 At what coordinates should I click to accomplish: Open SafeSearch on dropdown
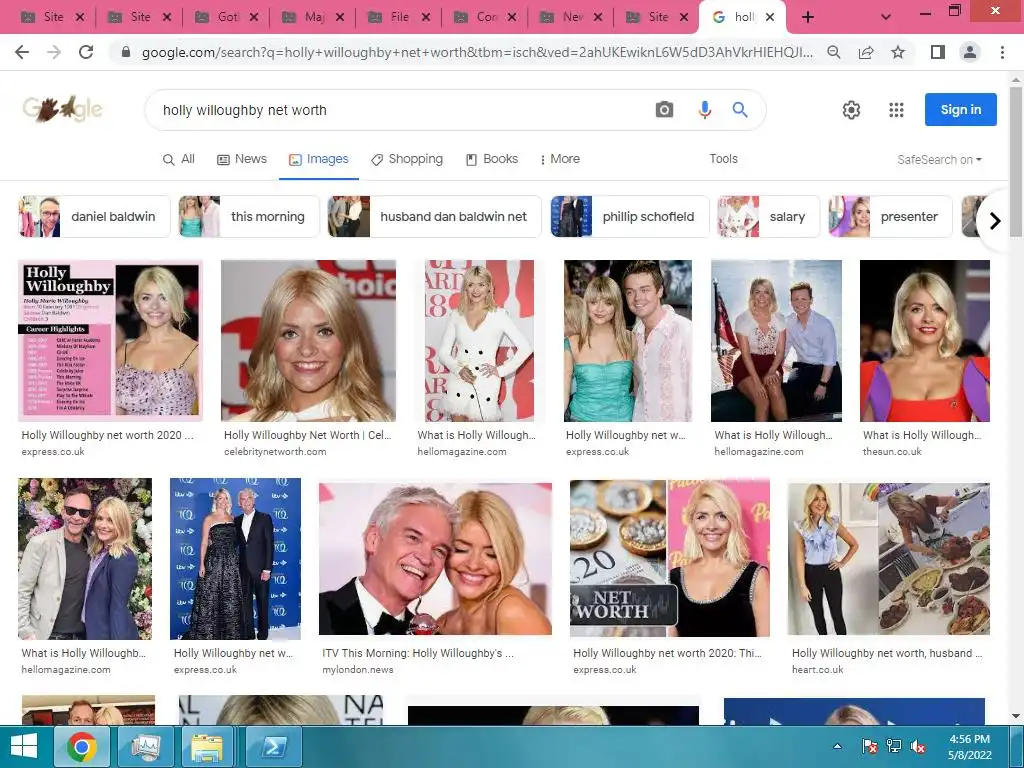939,160
